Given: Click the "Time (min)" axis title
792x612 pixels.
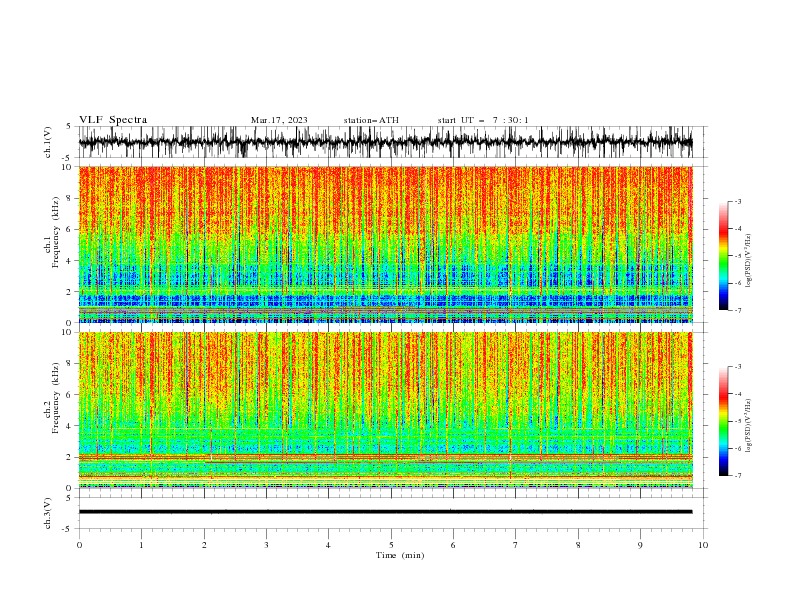Looking at the screenshot, I should 400,555.
